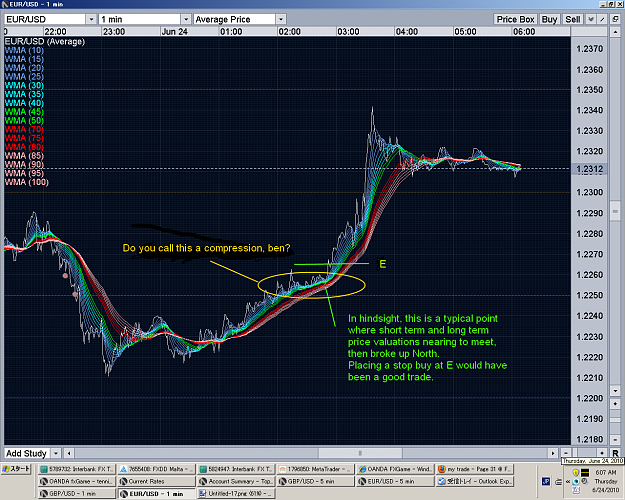Click the WMA (30) study label
The image size is (625, 500).
(x=24, y=85)
